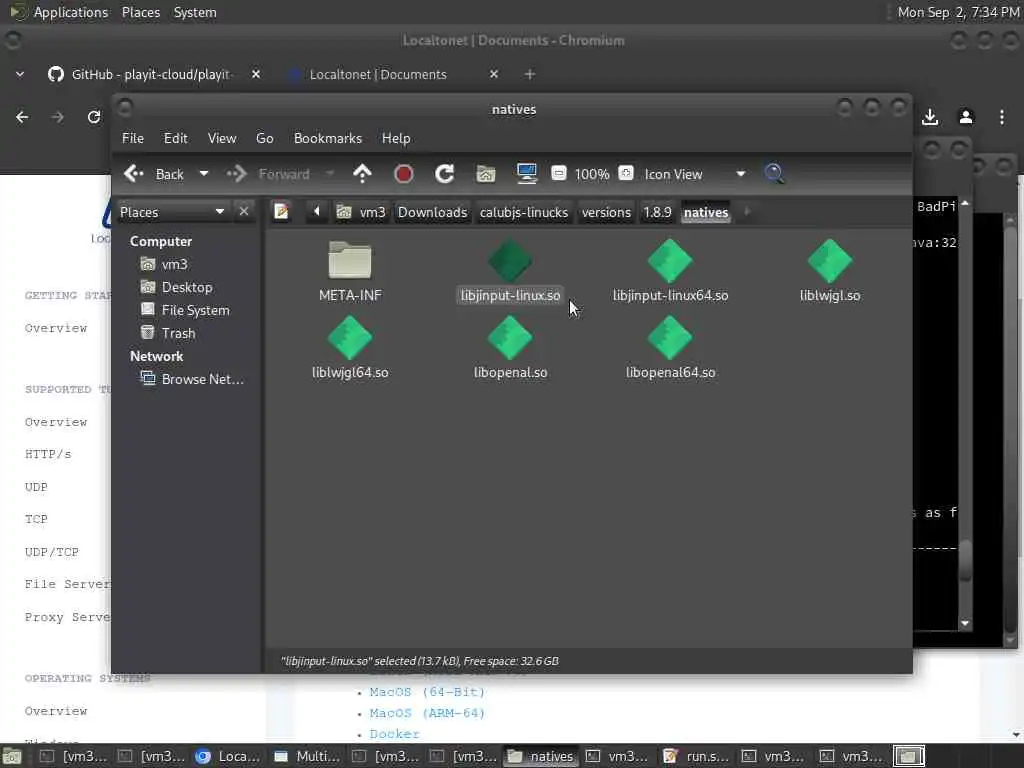This screenshot has height=768, width=1024.
Task: Open the MacOS (64-Bit) link
Action: [427, 692]
